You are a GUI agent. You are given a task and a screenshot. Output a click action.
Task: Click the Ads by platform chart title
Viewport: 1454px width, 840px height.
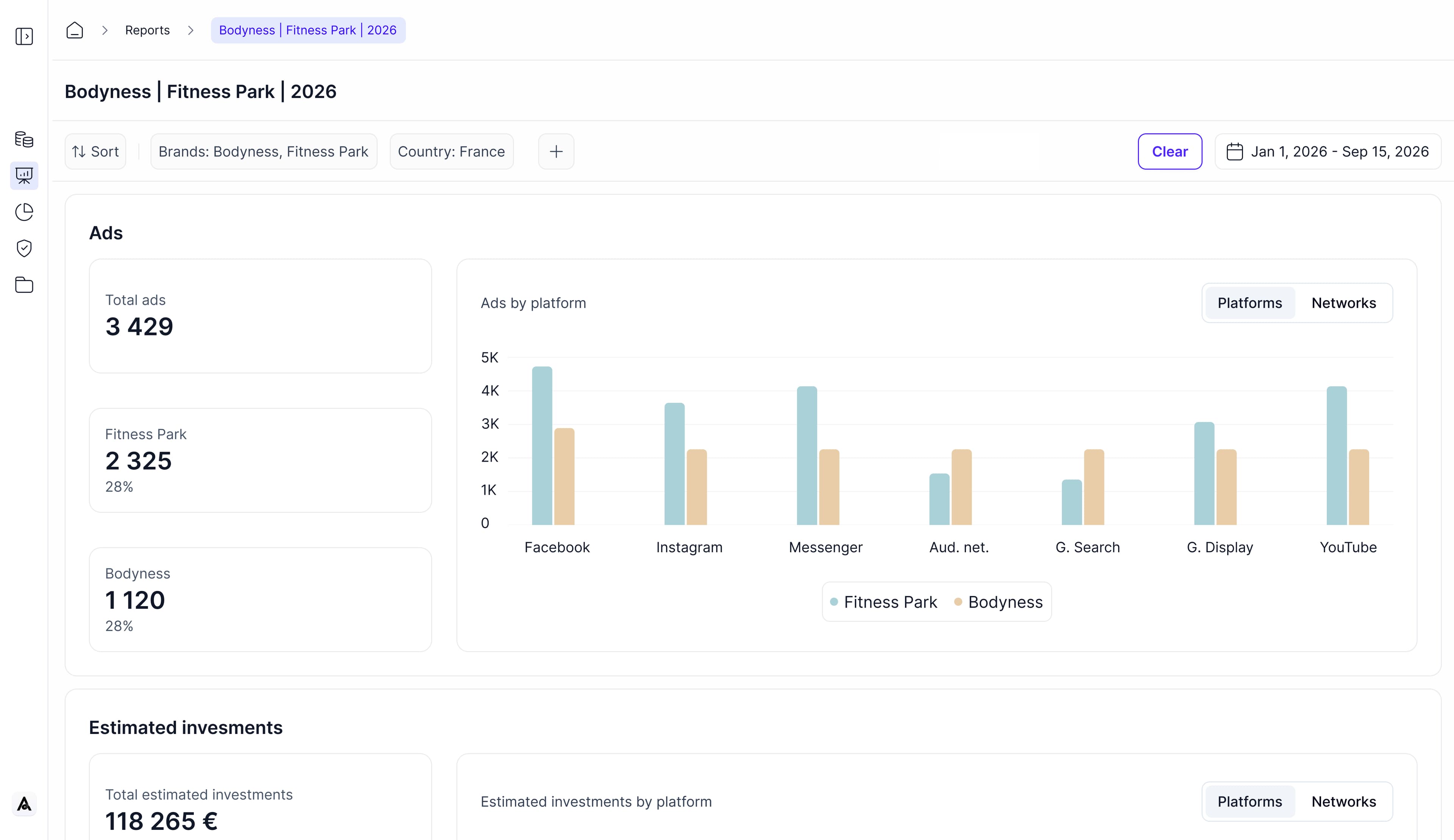(x=533, y=303)
